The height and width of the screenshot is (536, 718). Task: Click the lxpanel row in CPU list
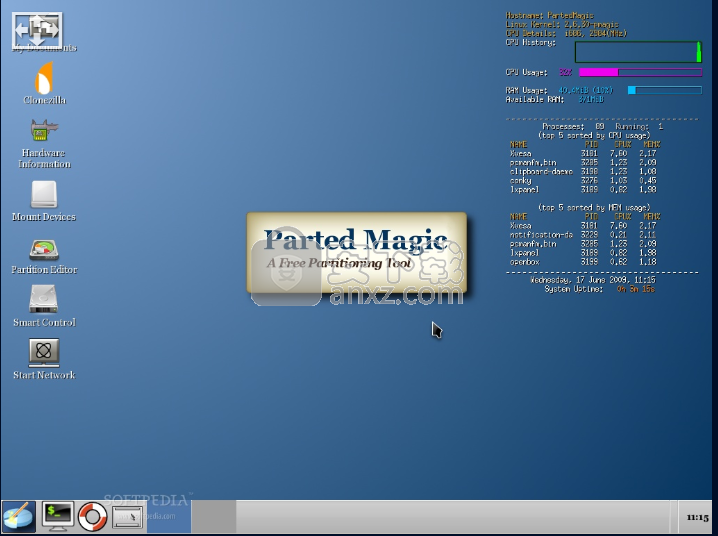coord(583,189)
